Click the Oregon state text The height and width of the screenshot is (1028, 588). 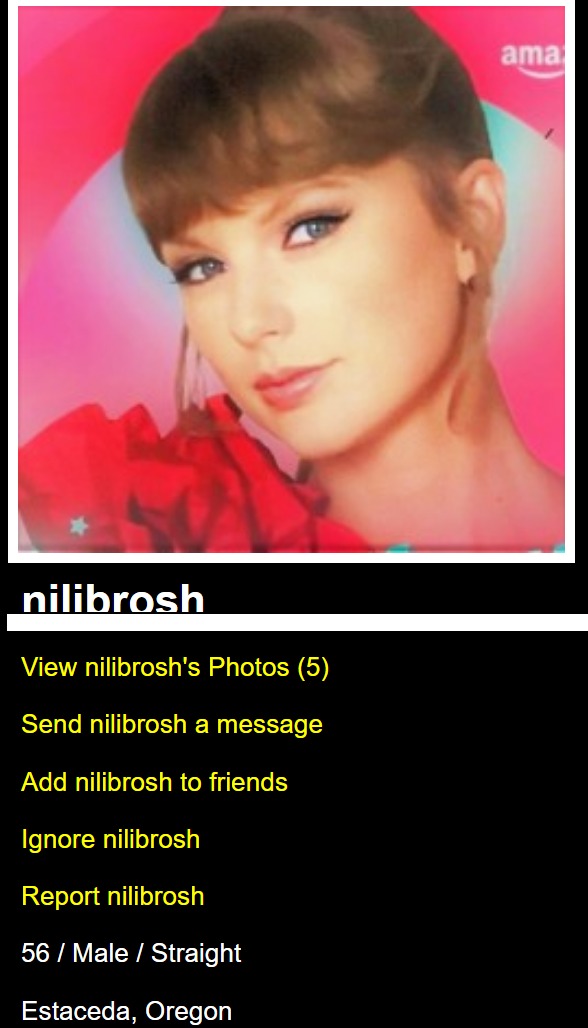tap(189, 1012)
